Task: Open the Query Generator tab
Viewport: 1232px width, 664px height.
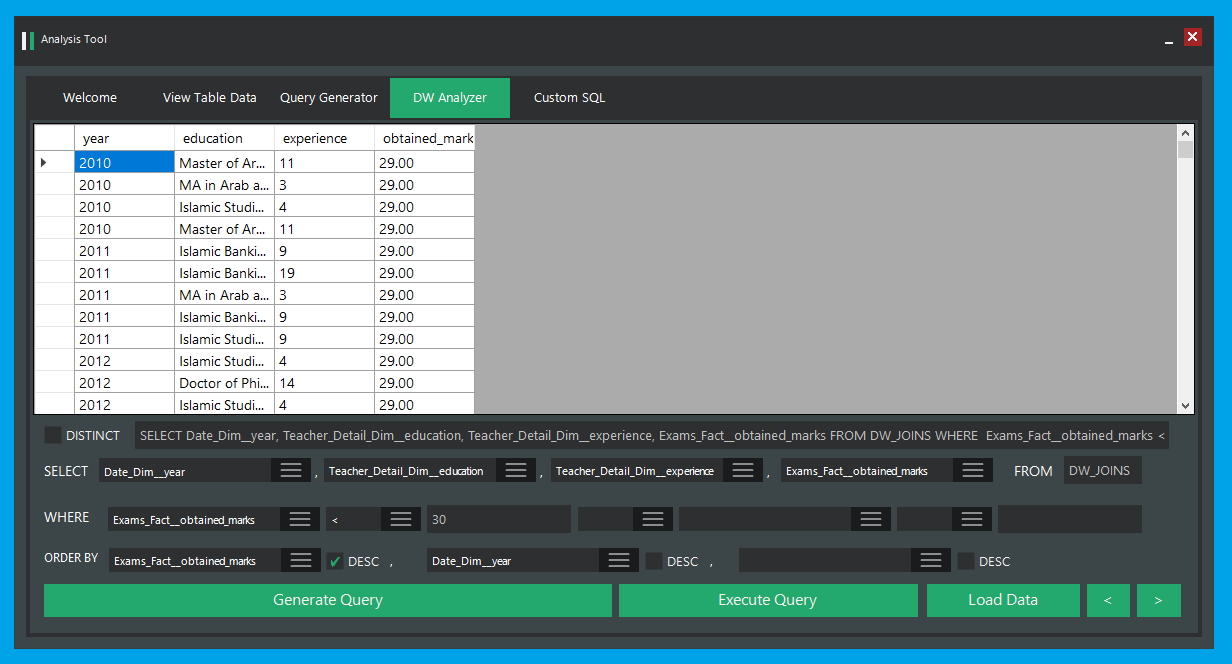Action: (x=329, y=98)
